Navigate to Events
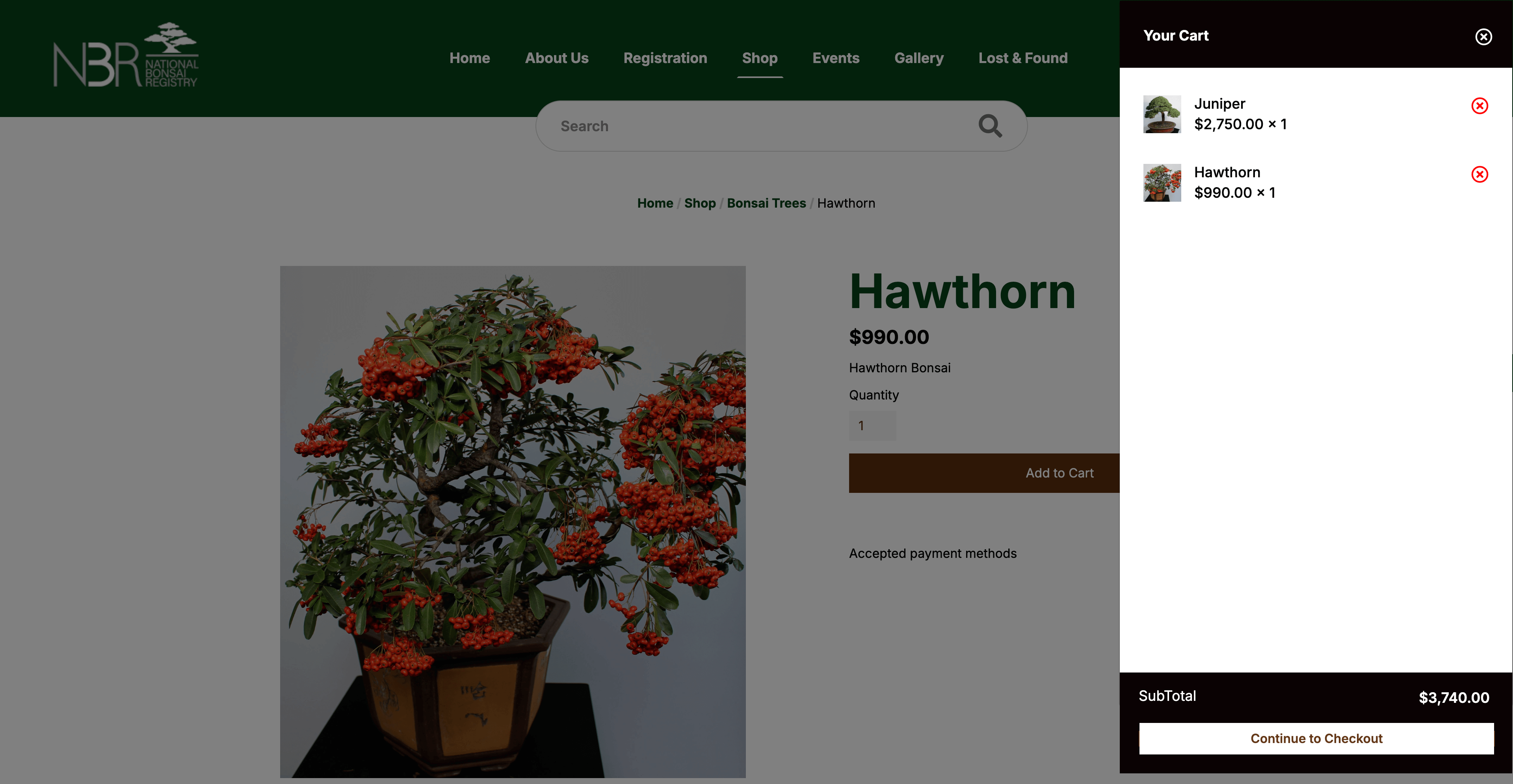The image size is (1513, 784). click(835, 58)
